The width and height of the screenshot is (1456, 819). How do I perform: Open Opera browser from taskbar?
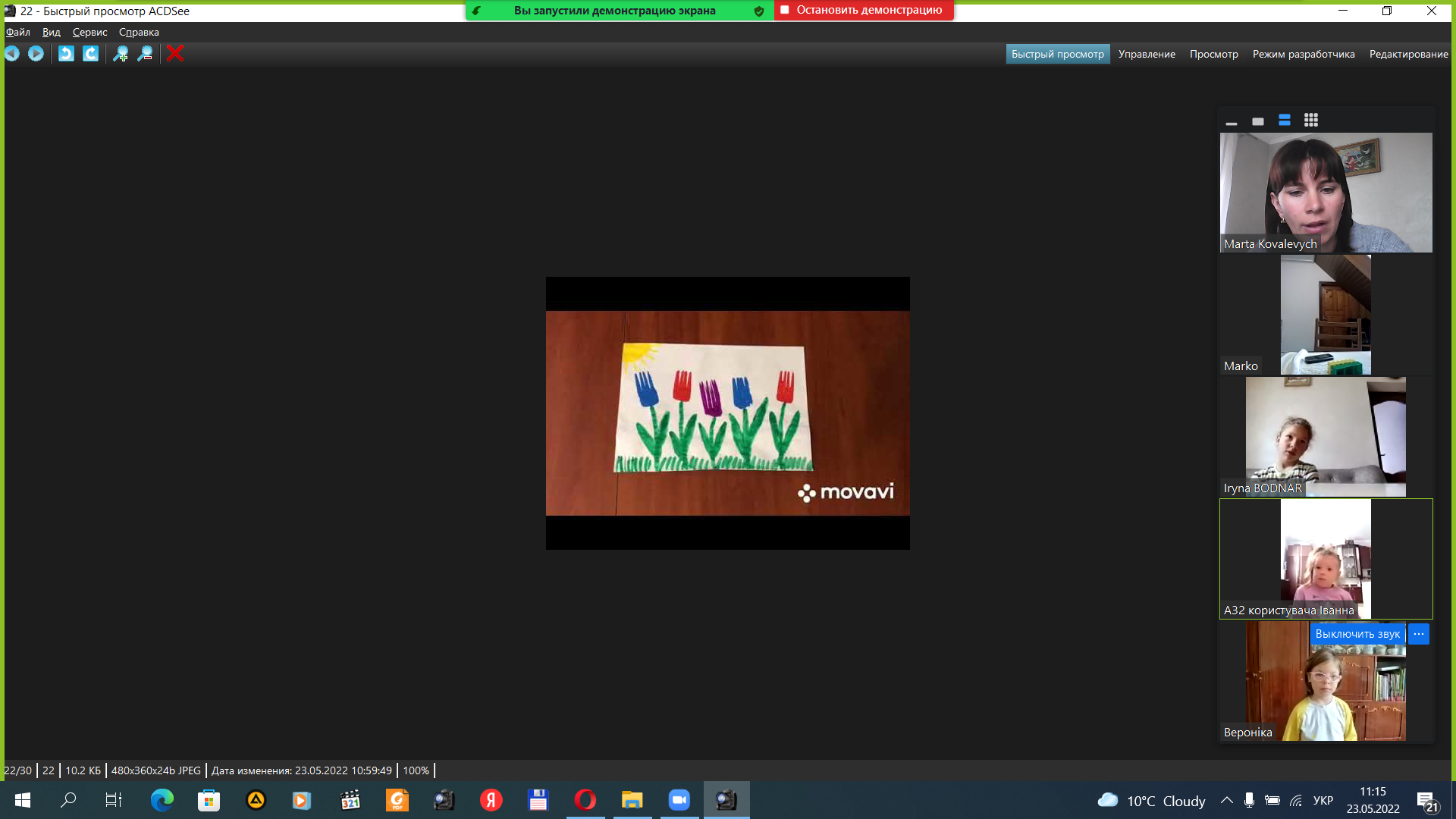pos(585,800)
